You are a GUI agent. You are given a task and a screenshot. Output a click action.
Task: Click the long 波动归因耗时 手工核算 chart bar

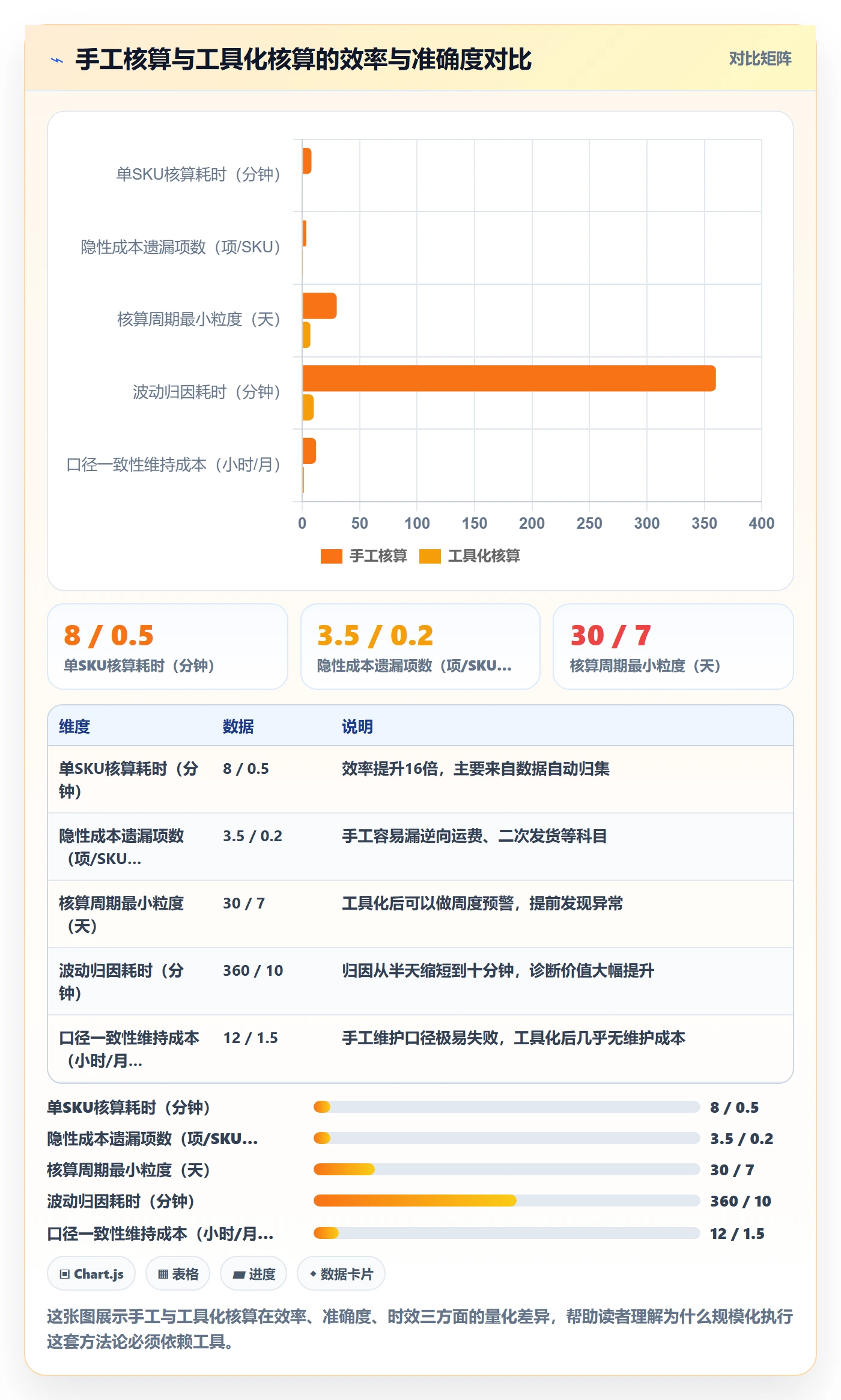509,379
